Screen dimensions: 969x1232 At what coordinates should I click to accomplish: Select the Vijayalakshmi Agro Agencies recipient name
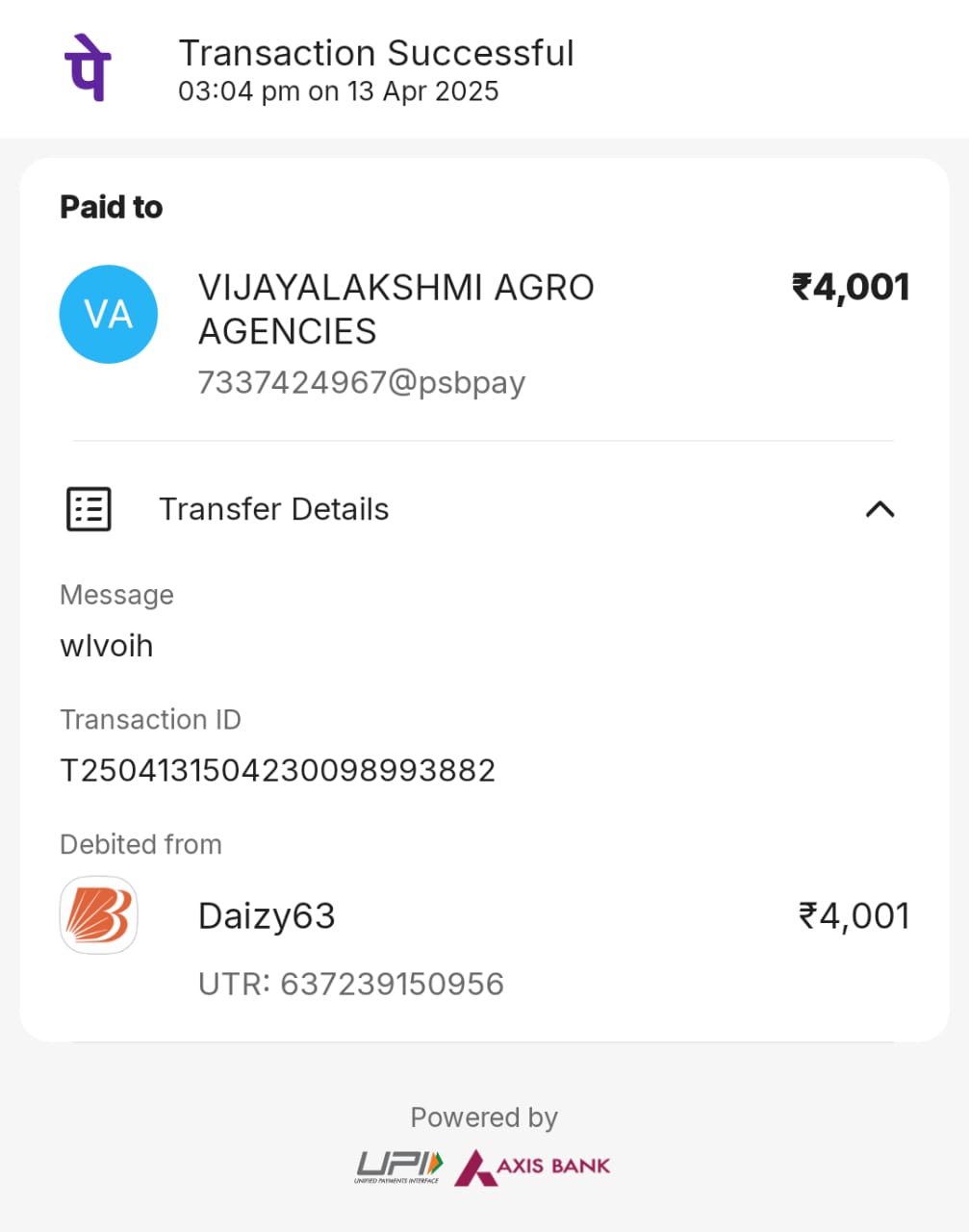tap(395, 309)
